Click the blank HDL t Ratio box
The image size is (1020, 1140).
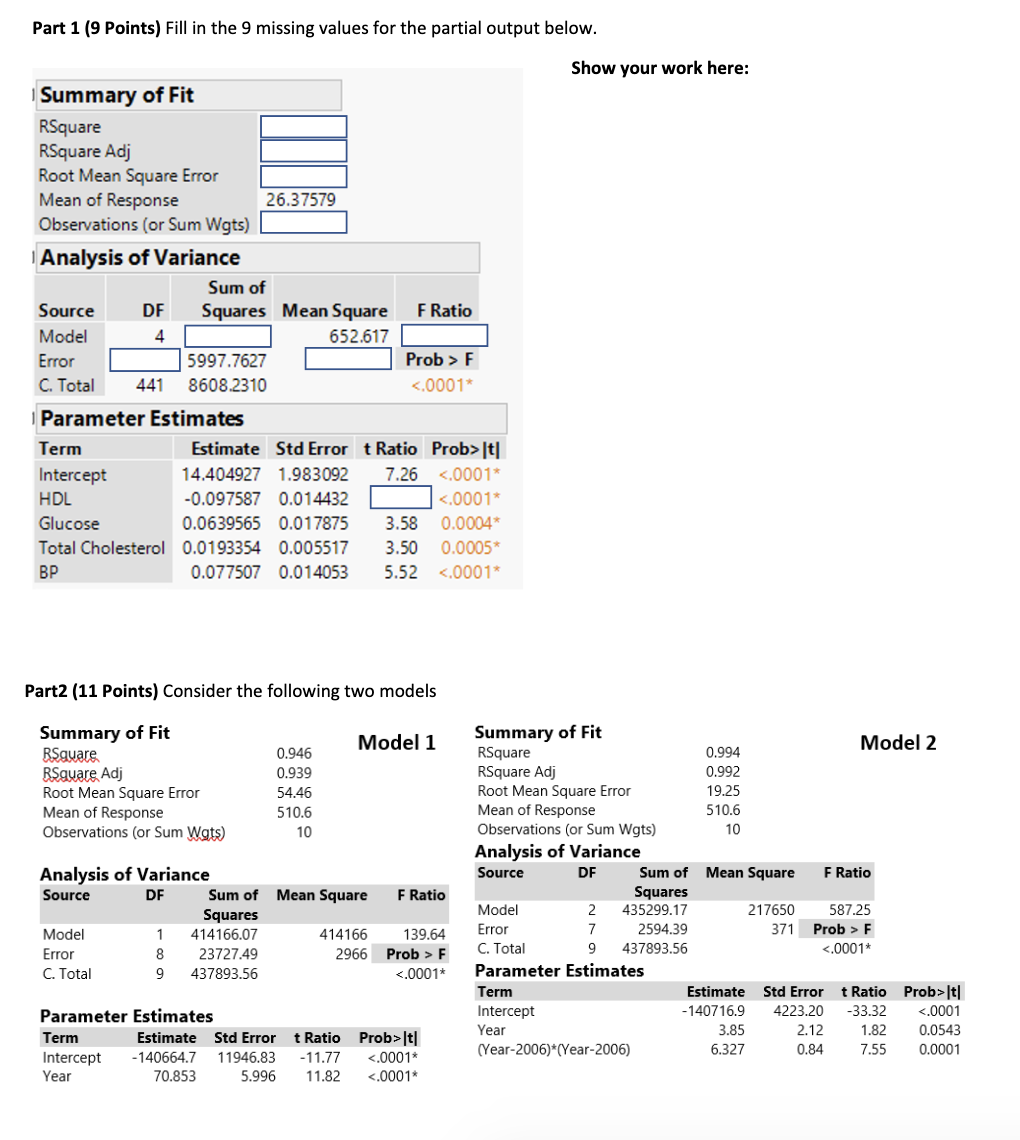pyautogui.click(x=401, y=498)
